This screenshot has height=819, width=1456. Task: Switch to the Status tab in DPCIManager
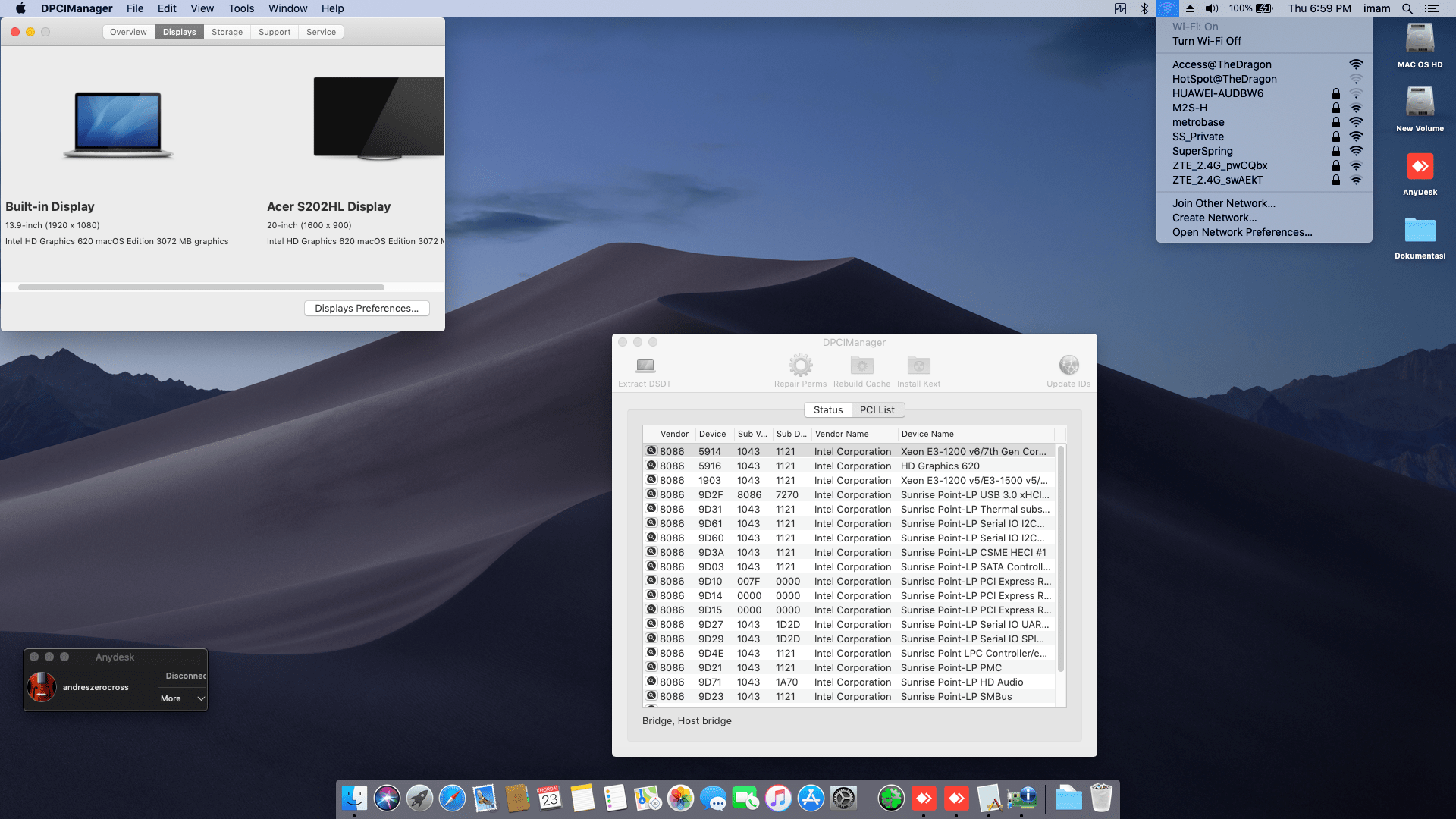tap(828, 409)
